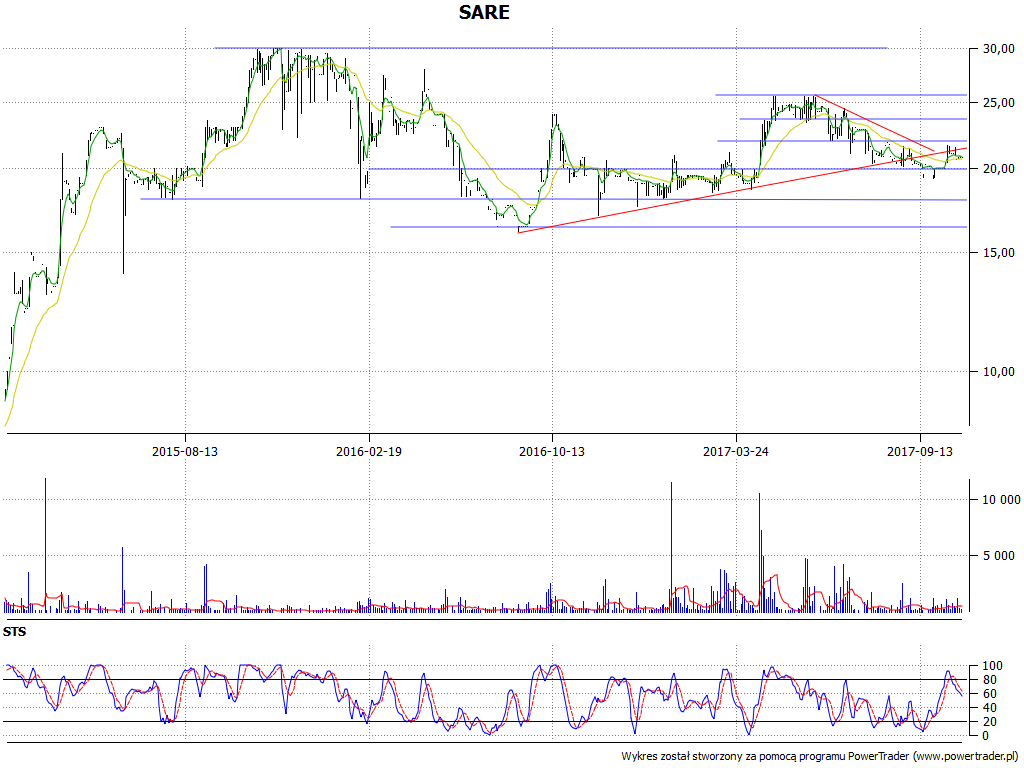Click the SARE chart title
Image resolution: width=1024 pixels, height=768 pixels.
pyautogui.click(x=484, y=12)
